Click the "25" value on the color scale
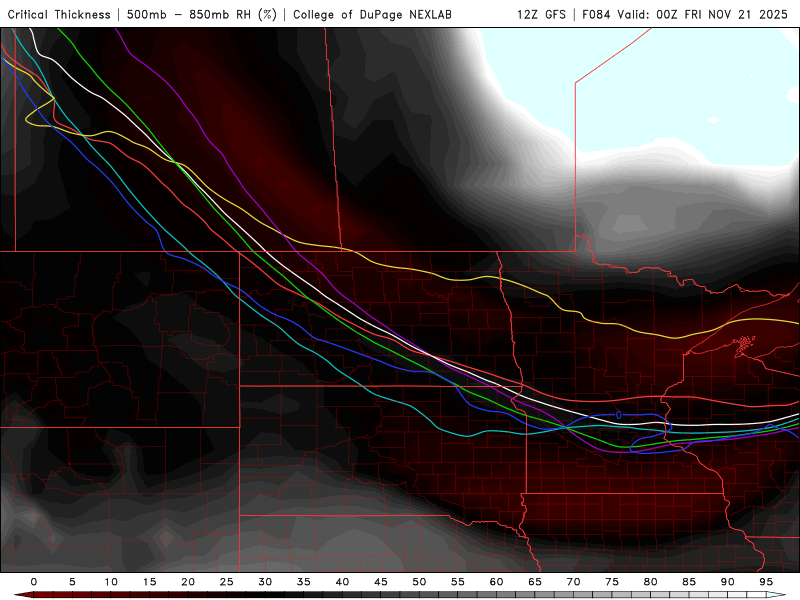This screenshot has height=600, width=800. [x=227, y=582]
